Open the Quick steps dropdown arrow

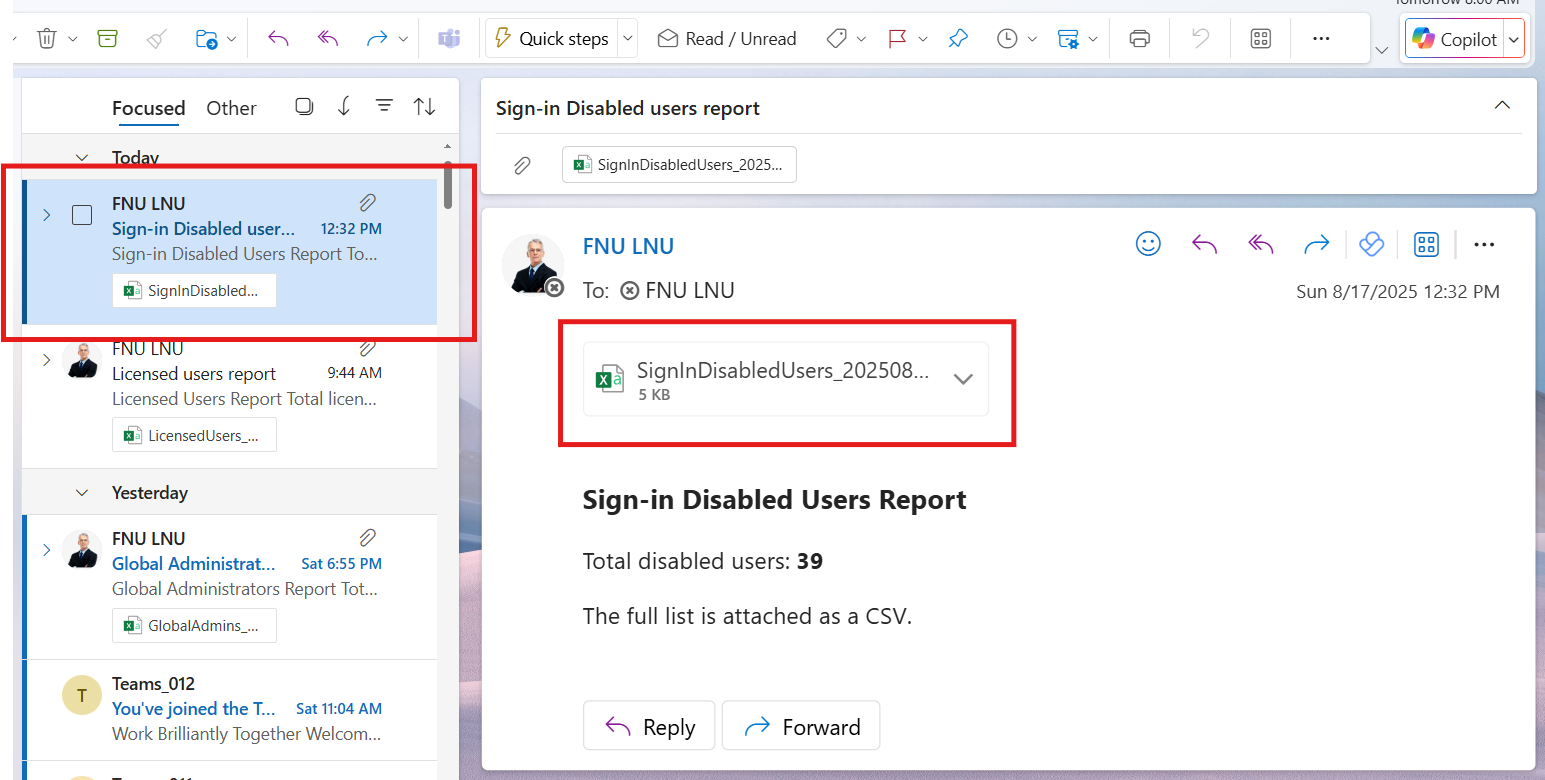click(628, 39)
